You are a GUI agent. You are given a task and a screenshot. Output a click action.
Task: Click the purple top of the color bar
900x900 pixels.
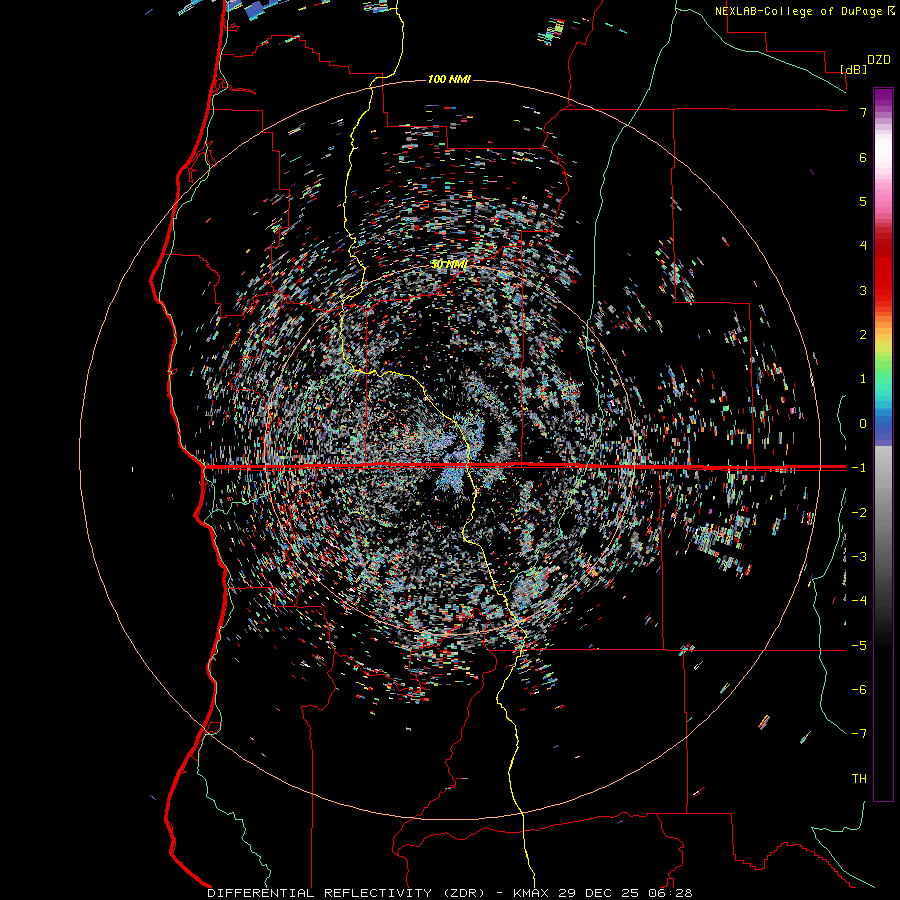[x=883, y=98]
